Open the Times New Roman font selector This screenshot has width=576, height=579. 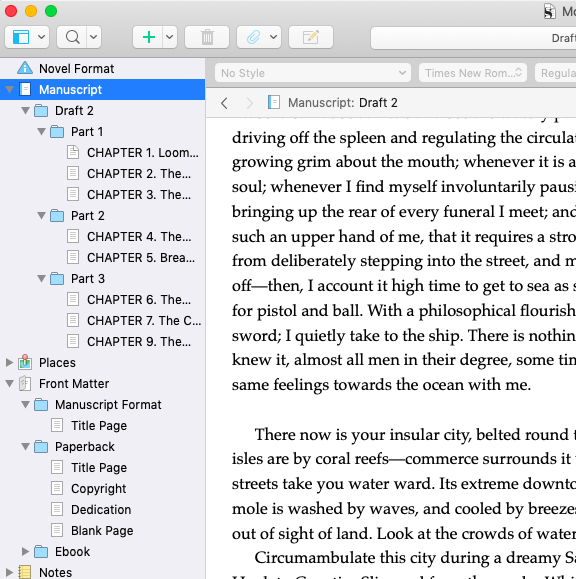point(473,73)
